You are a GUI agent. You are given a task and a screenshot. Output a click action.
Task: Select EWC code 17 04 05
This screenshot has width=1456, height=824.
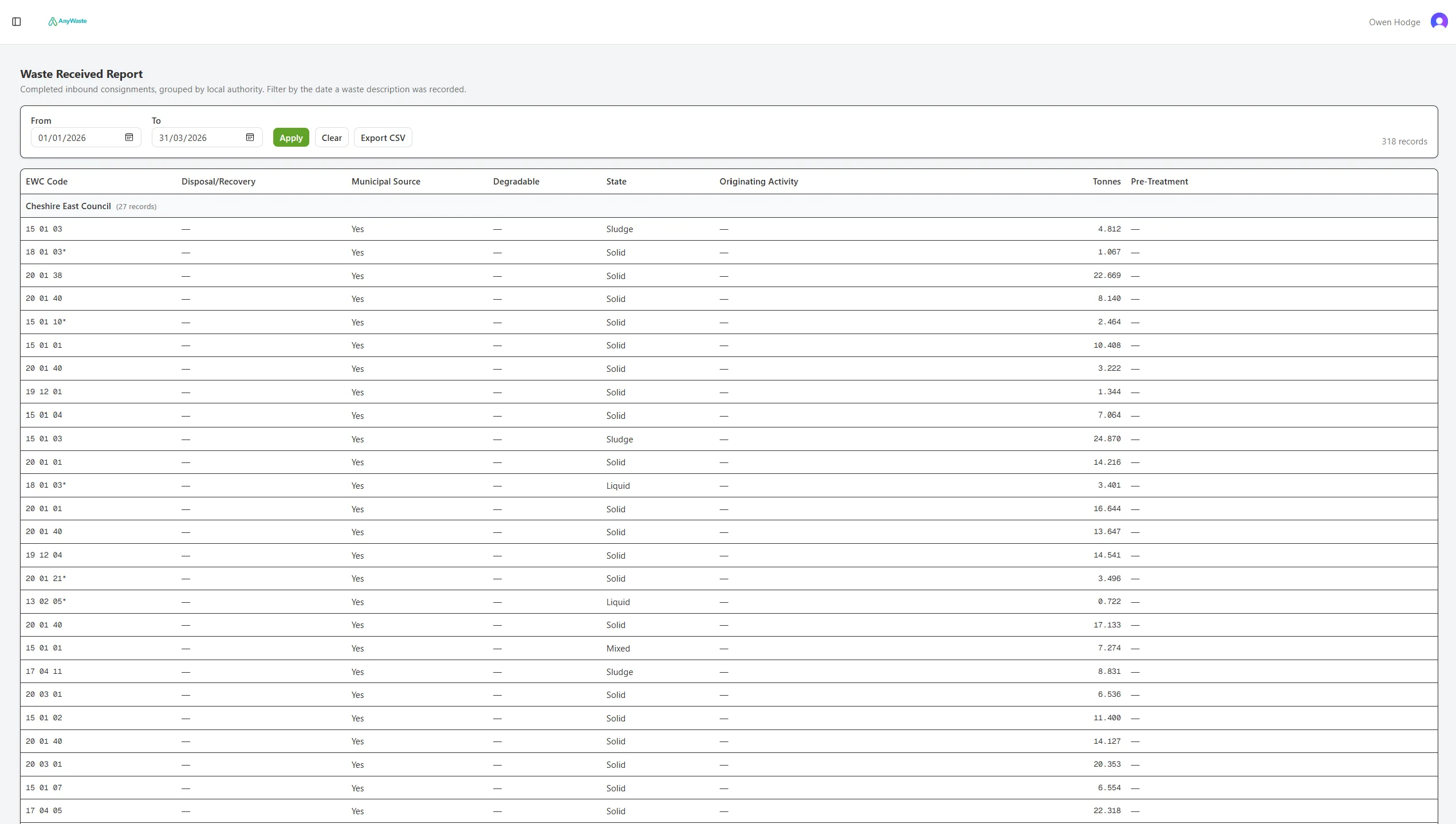click(x=44, y=811)
